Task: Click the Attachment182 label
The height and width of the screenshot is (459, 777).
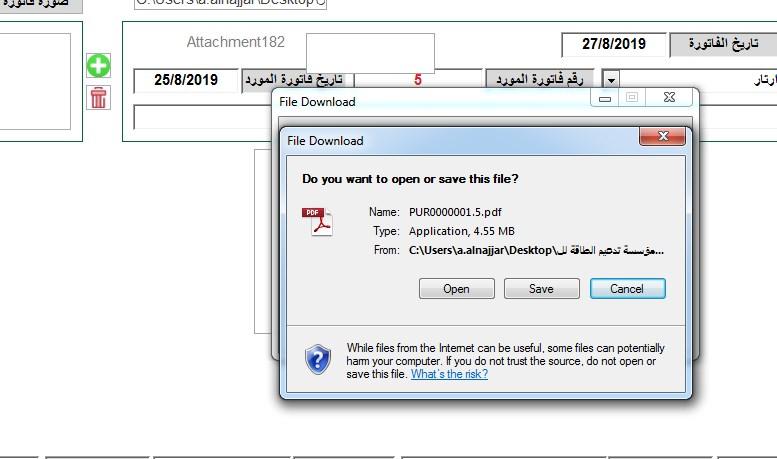Action: [235, 42]
